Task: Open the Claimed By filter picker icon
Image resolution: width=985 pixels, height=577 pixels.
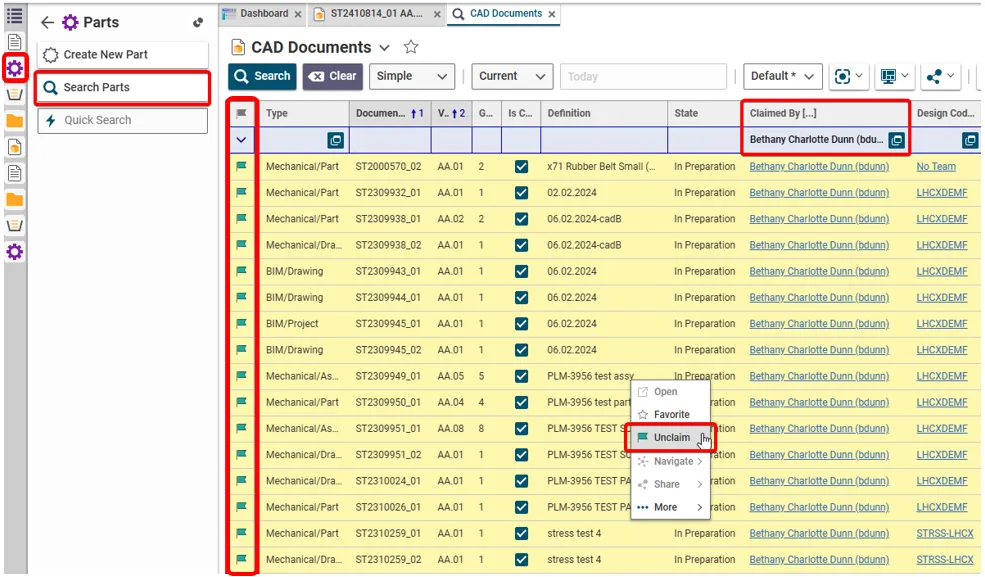Action: pos(896,140)
